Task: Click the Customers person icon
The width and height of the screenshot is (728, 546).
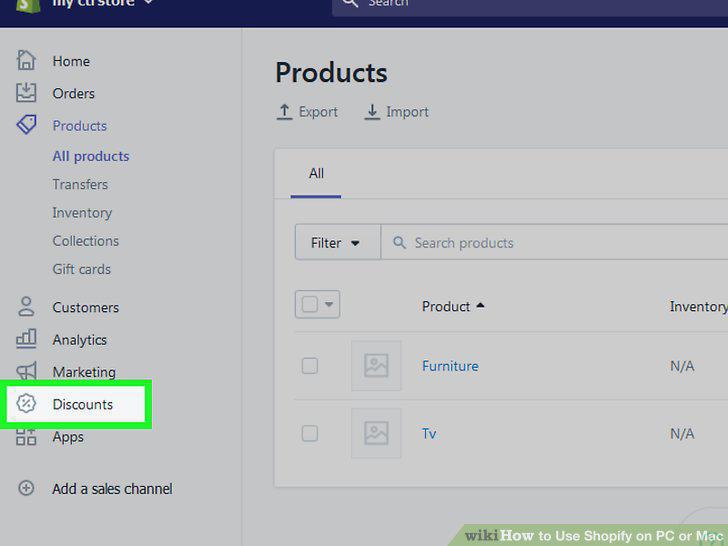Action: (x=26, y=306)
